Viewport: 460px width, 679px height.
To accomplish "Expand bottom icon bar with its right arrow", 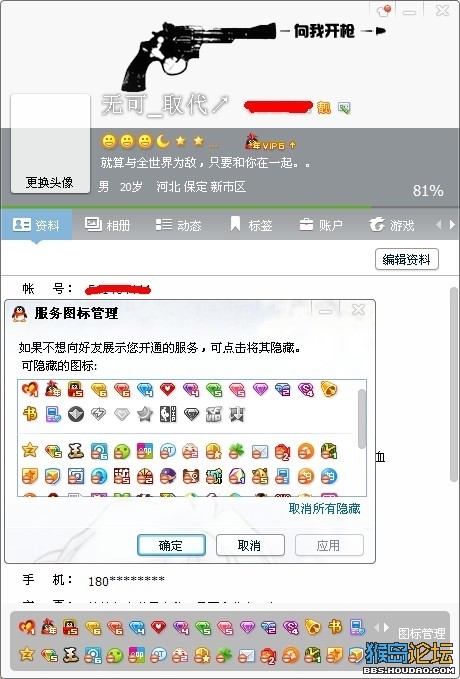I will coord(385,627).
